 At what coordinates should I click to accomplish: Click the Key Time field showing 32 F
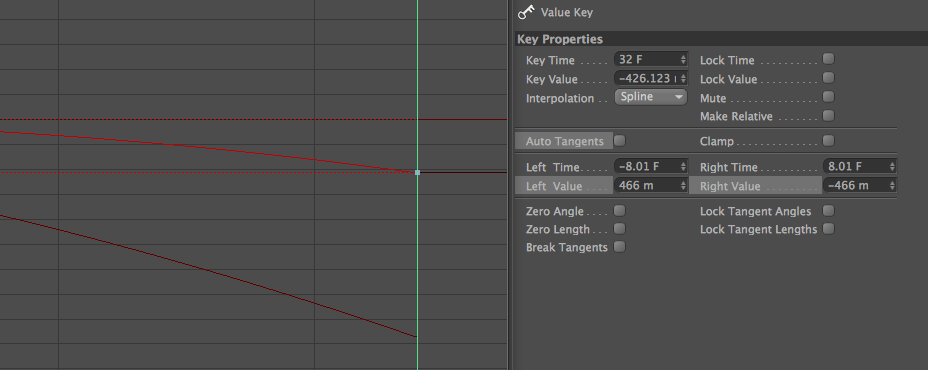click(x=650, y=60)
